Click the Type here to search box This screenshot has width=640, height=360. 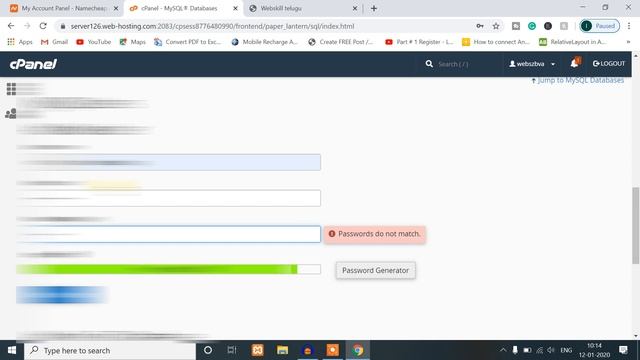tap(110, 350)
